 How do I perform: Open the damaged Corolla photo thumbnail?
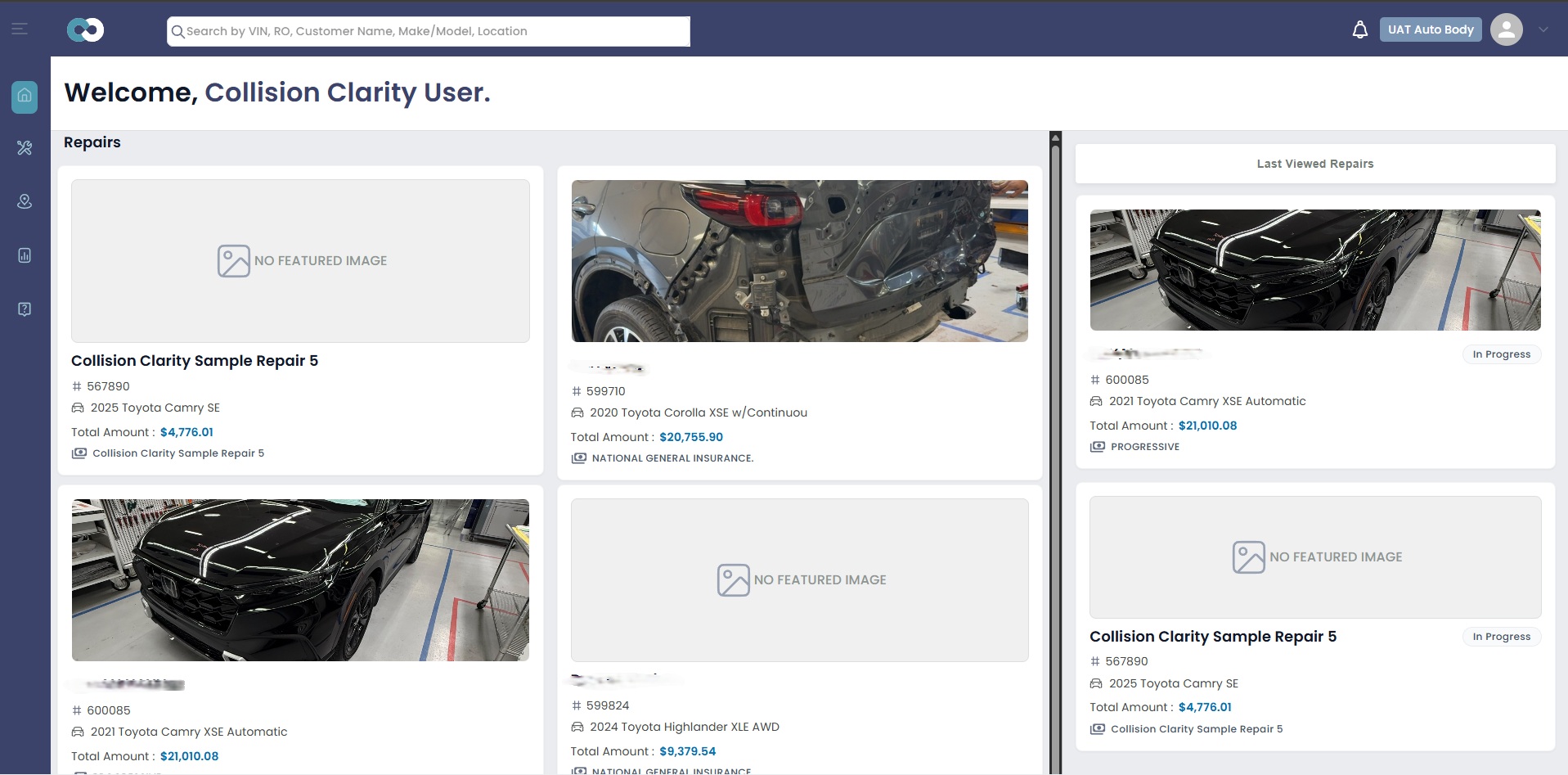[x=799, y=261]
